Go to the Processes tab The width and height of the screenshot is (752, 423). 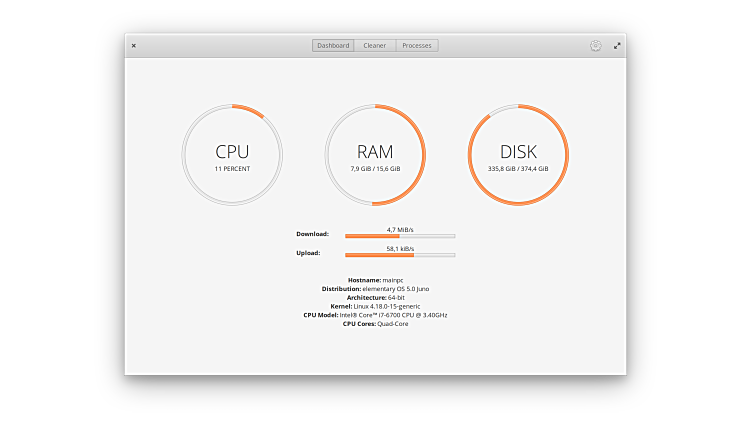[x=417, y=45]
